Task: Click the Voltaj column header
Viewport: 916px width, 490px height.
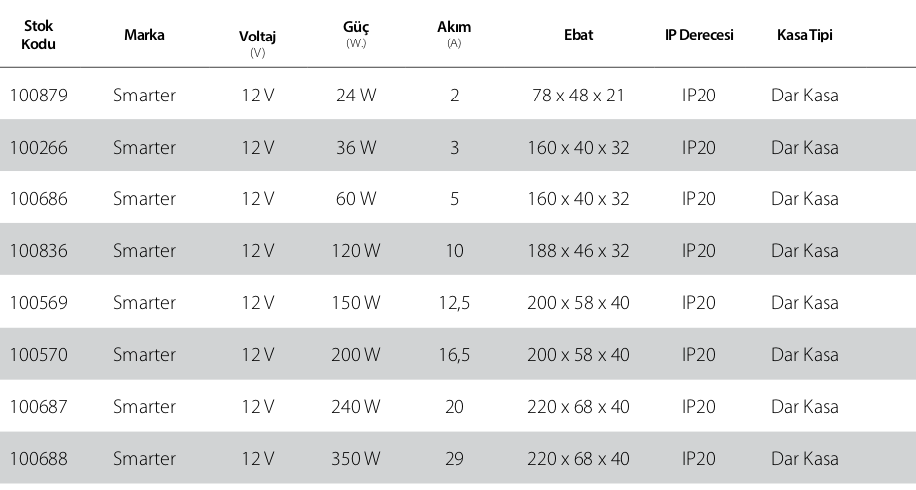Action: (257, 43)
